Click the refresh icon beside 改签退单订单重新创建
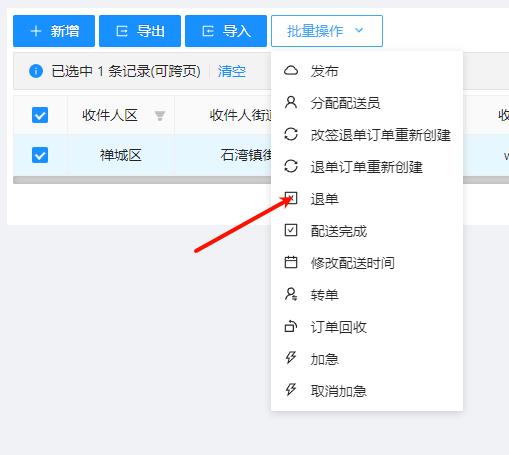 coord(291,134)
